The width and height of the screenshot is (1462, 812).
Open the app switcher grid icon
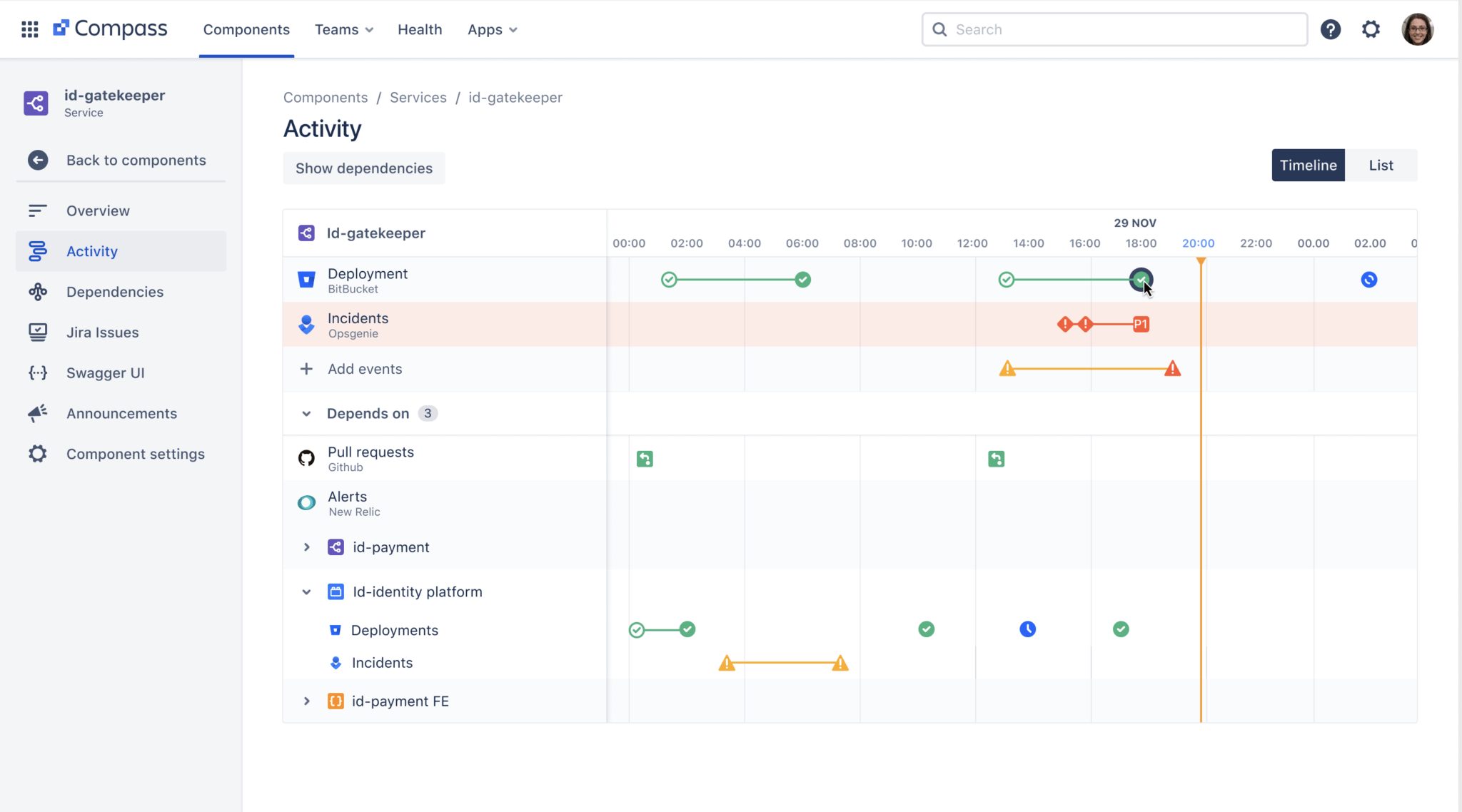point(29,29)
